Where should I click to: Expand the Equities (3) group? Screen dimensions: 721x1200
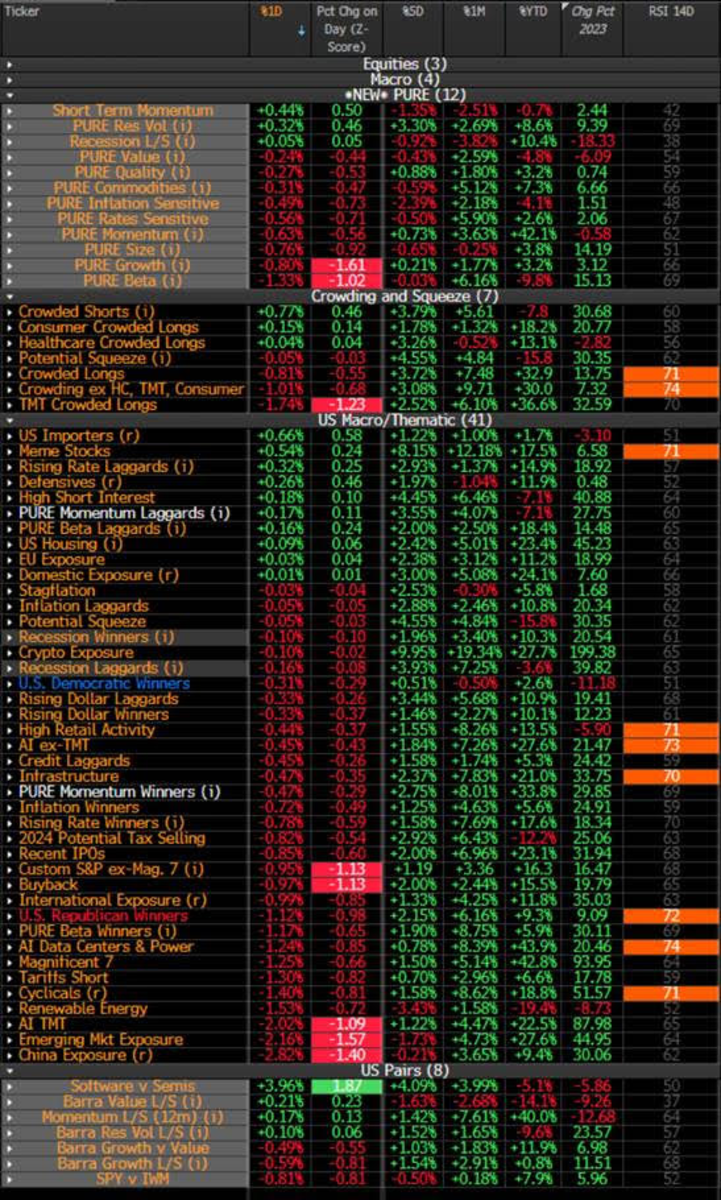pos(10,64)
